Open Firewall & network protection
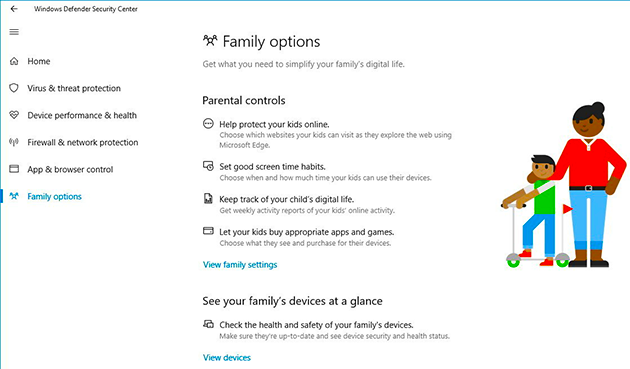 coord(83,142)
